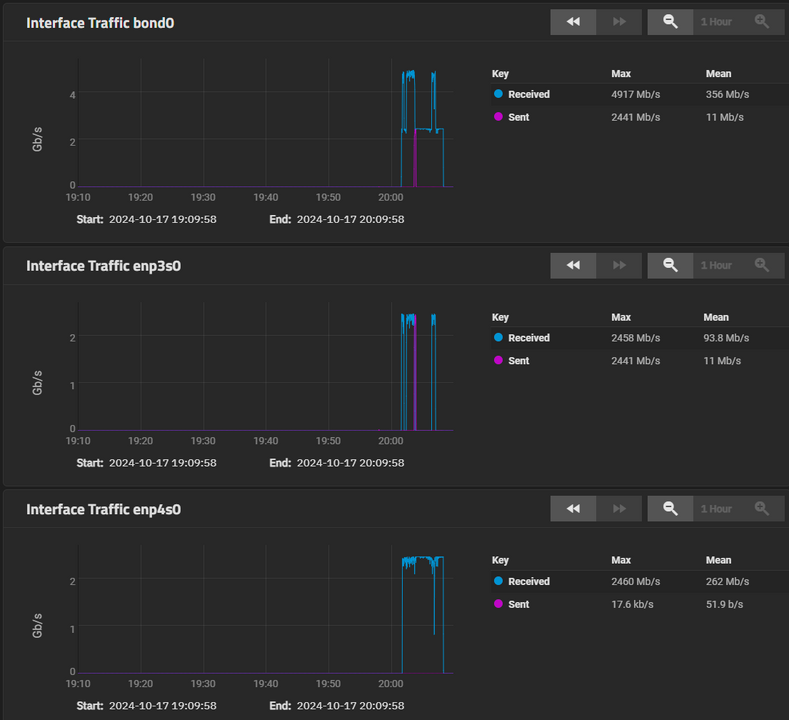Rewind the enp4s0 traffic timeline
The height and width of the screenshot is (720, 789).
(x=573, y=509)
